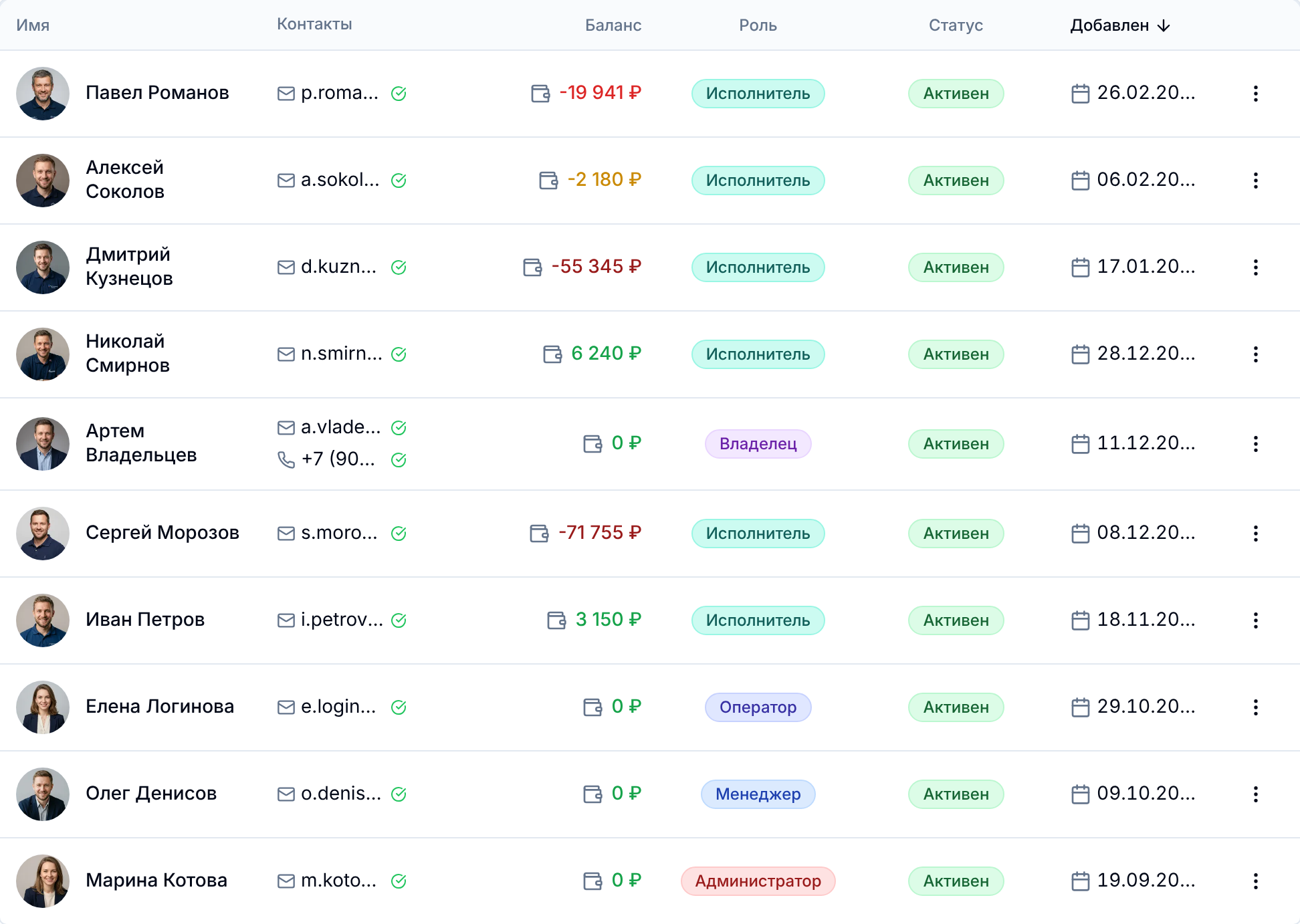
Task: Open the actions menu for Алексей Соколов
Action: 1255,181
